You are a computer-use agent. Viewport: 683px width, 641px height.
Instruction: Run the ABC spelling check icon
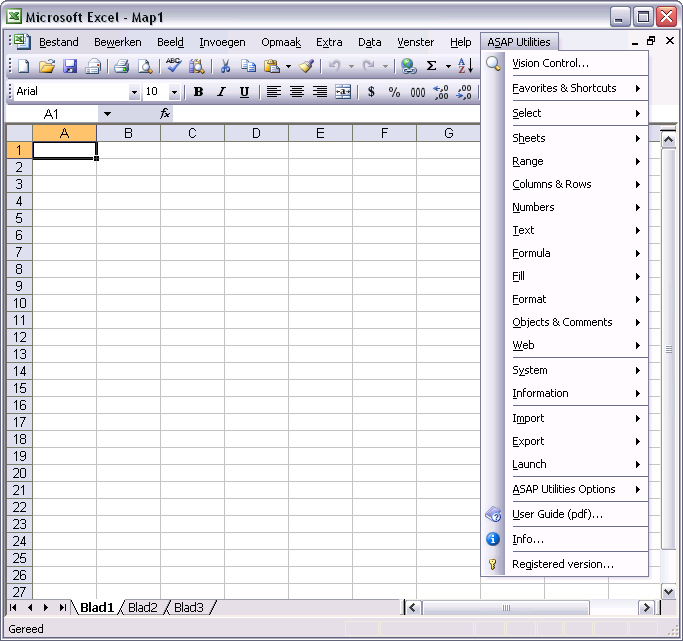173,66
